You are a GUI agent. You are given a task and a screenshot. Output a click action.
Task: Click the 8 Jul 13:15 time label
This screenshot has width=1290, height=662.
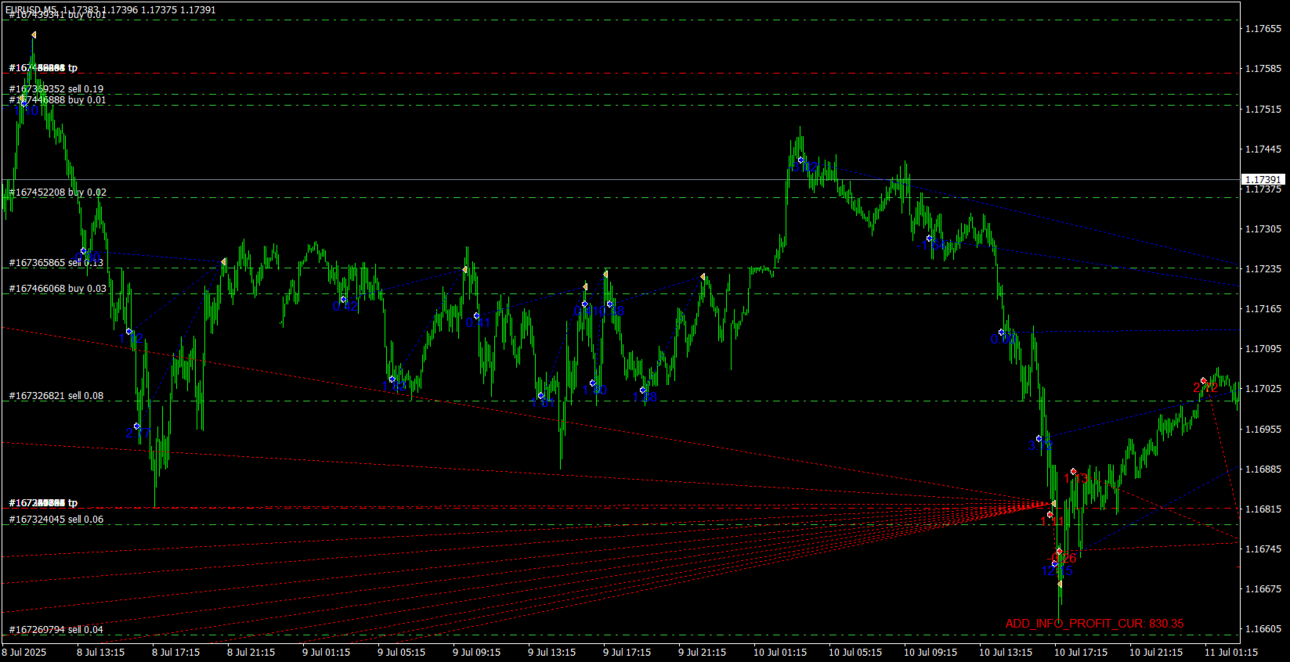[101, 652]
